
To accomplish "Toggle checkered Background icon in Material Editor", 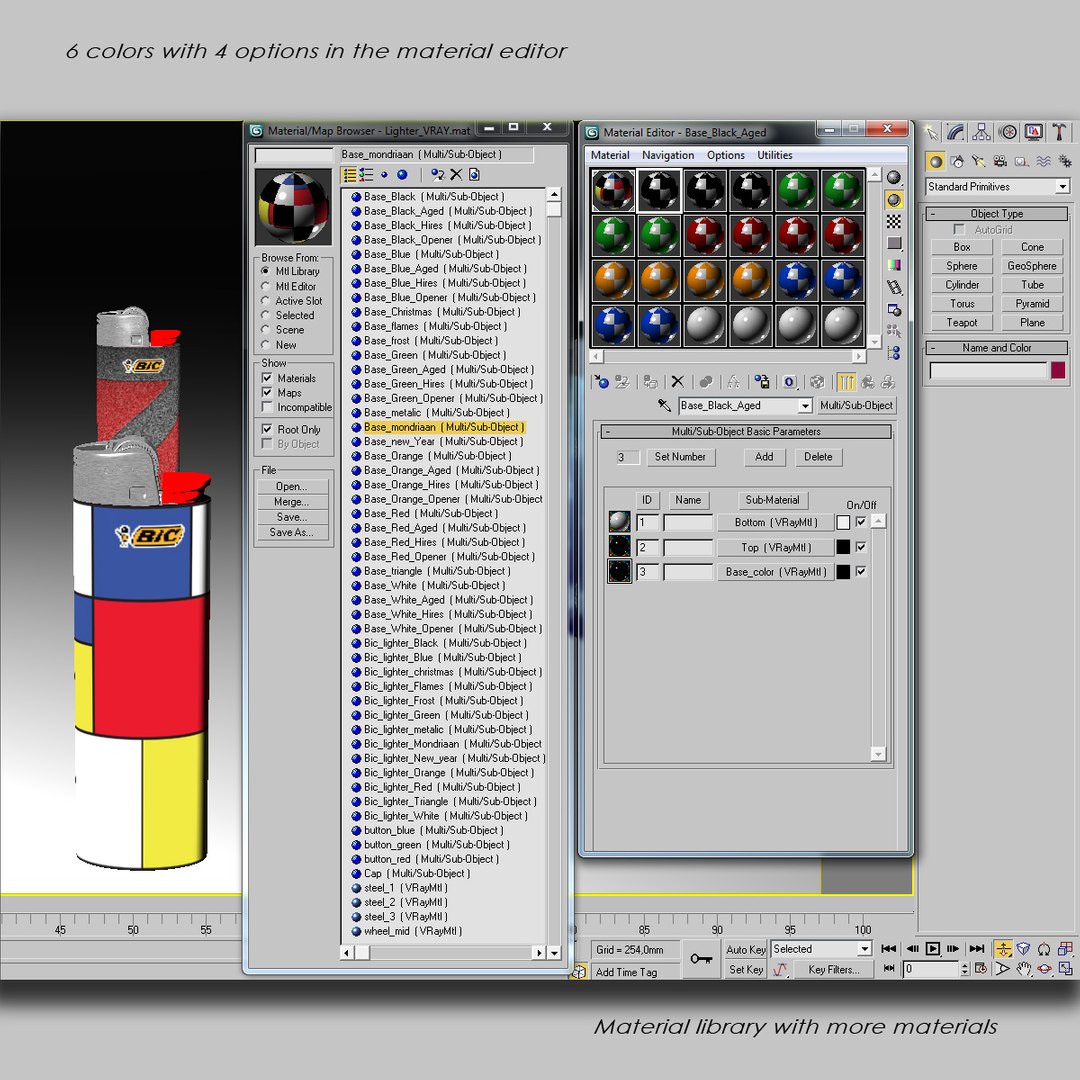I will [x=894, y=222].
